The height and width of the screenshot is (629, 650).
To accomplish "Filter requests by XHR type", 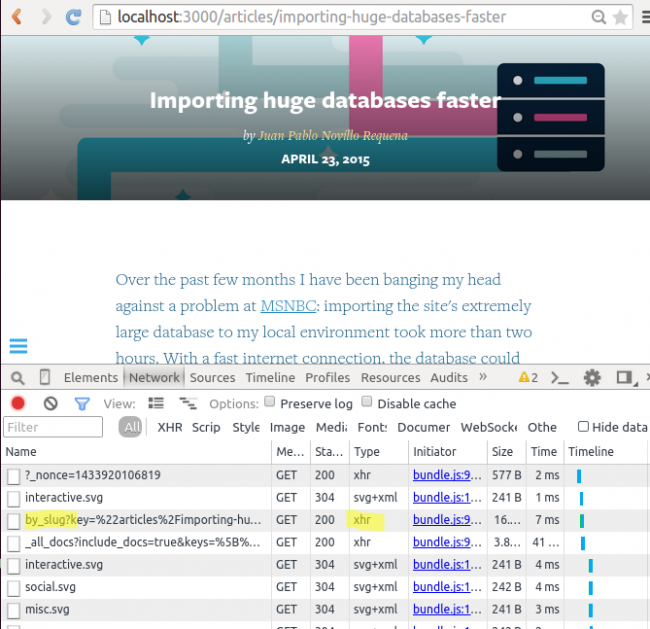I will [x=169, y=427].
